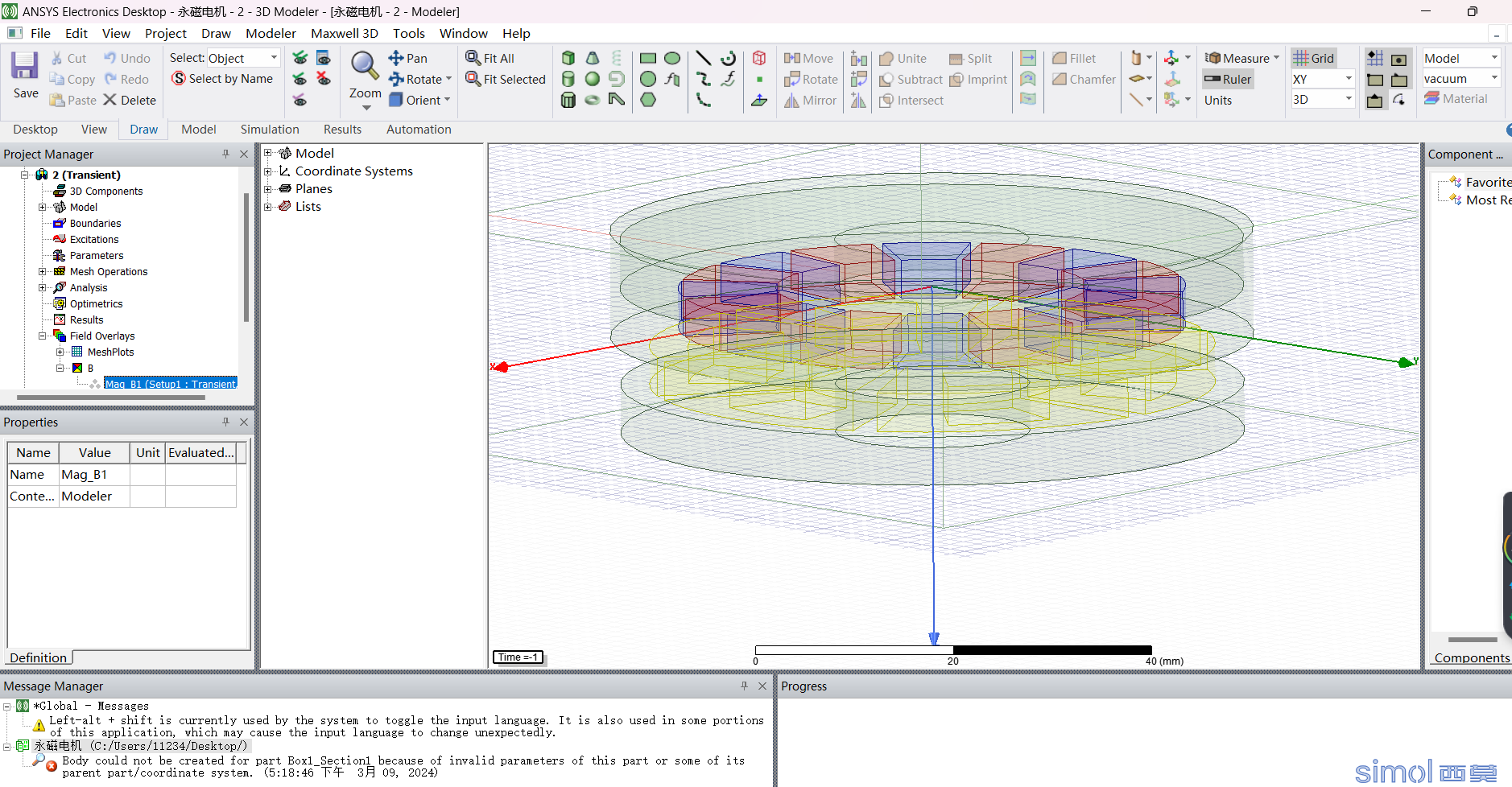This screenshot has height=787, width=1512.
Task: Click the Mag_B1 name value cell
Action: (x=94, y=475)
